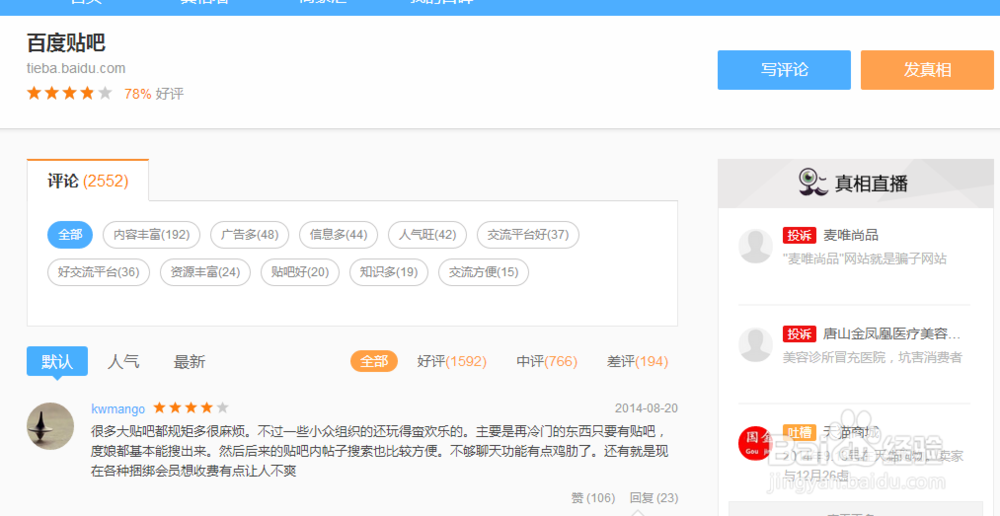Show only 中评(766) reviews
This screenshot has width=1000, height=516.
click(x=547, y=362)
